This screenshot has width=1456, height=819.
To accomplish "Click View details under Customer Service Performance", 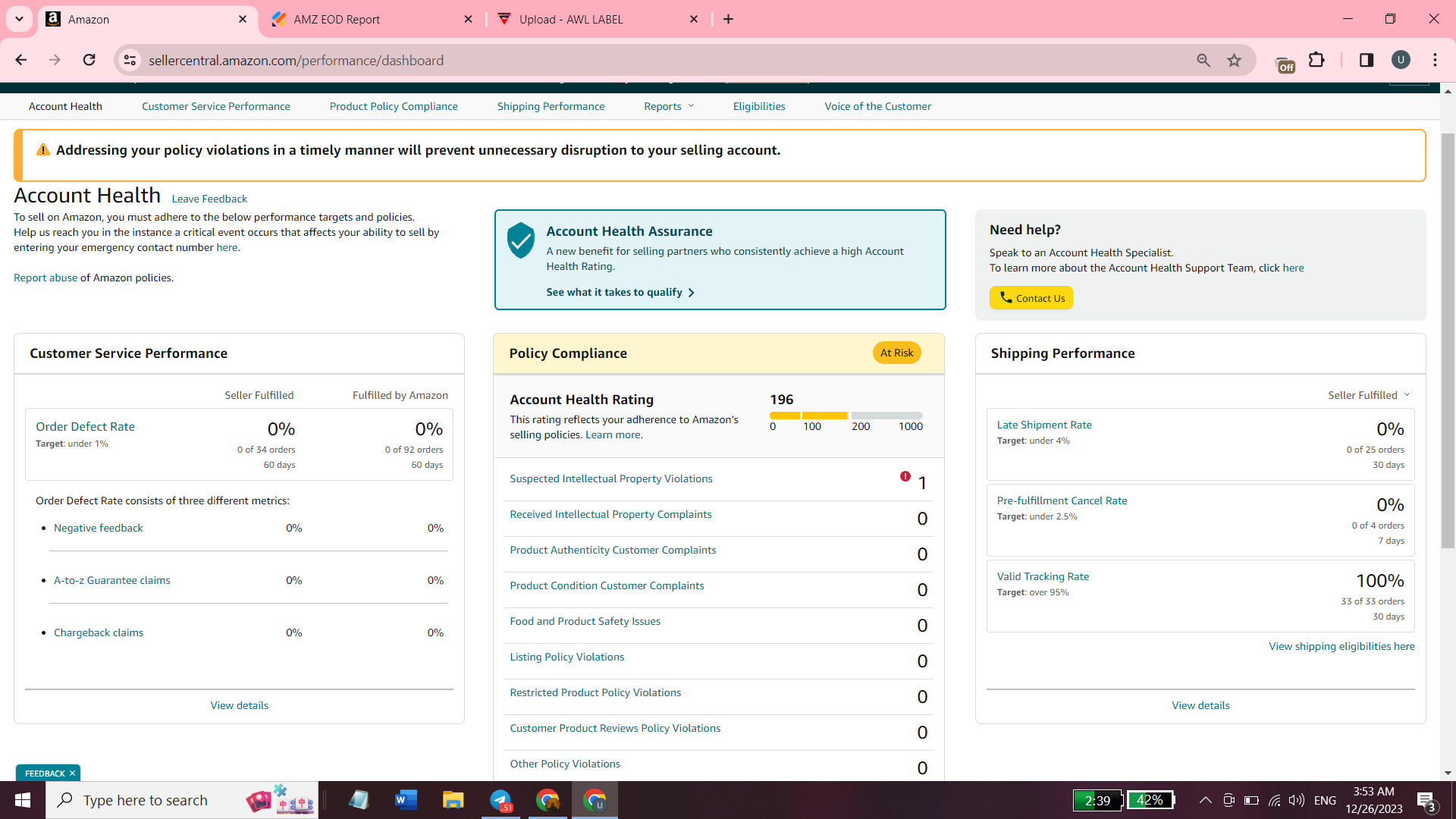I will [x=240, y=705].
